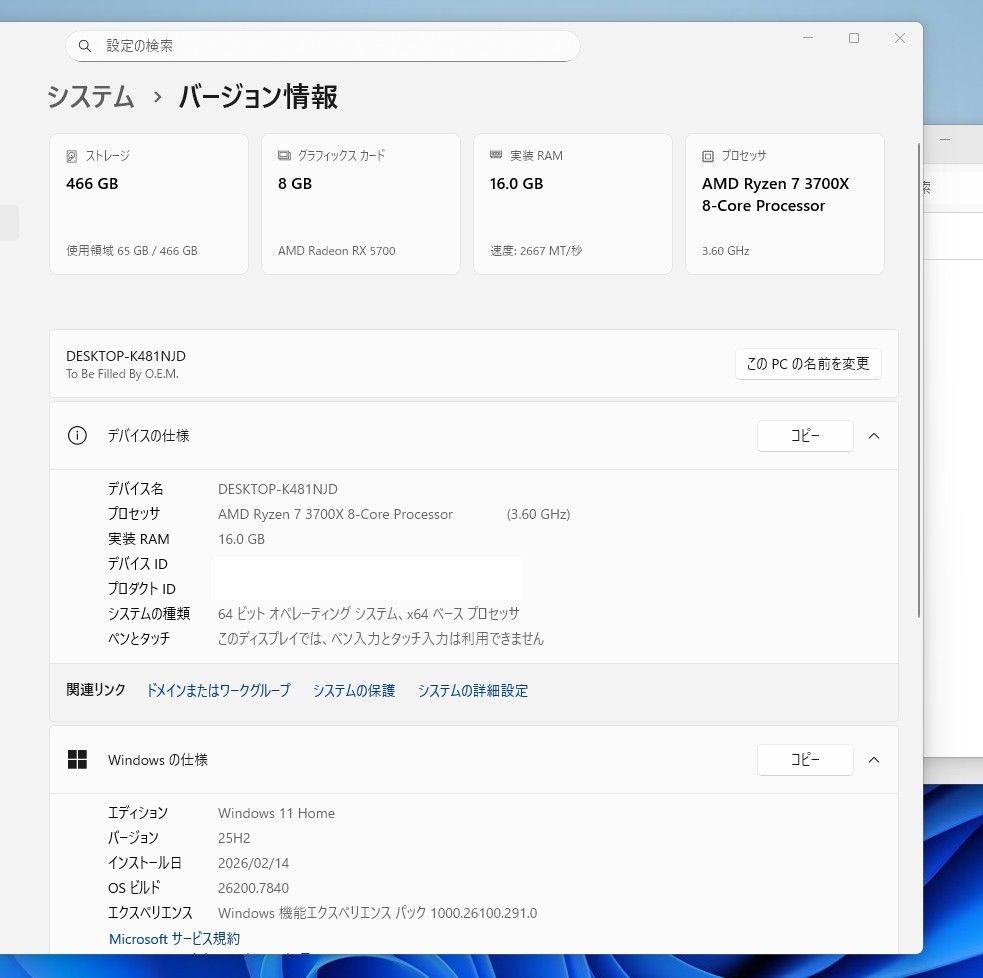Screen dimensions: 983x978
Task: Click the magnifier icon in the search bar
Action: [85, 45]
